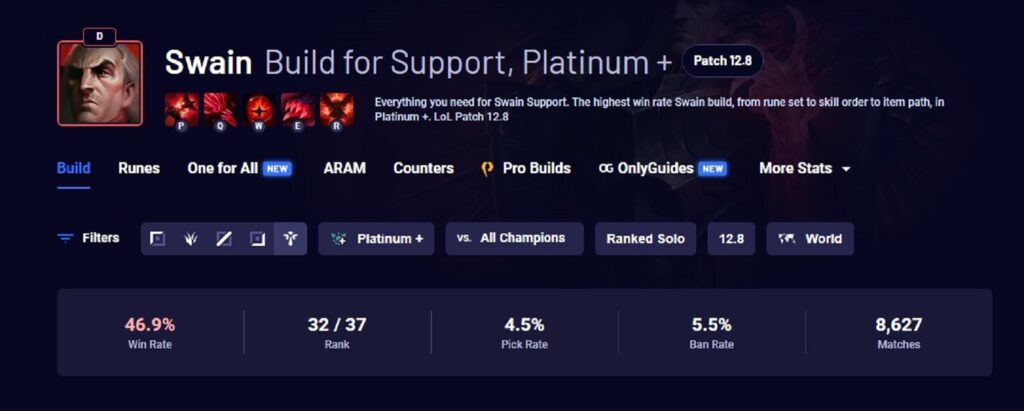The height and width of the screenshot is (411, 1024).
Task: Click Swain's E ability icon
Action: (x=297, y=108)
